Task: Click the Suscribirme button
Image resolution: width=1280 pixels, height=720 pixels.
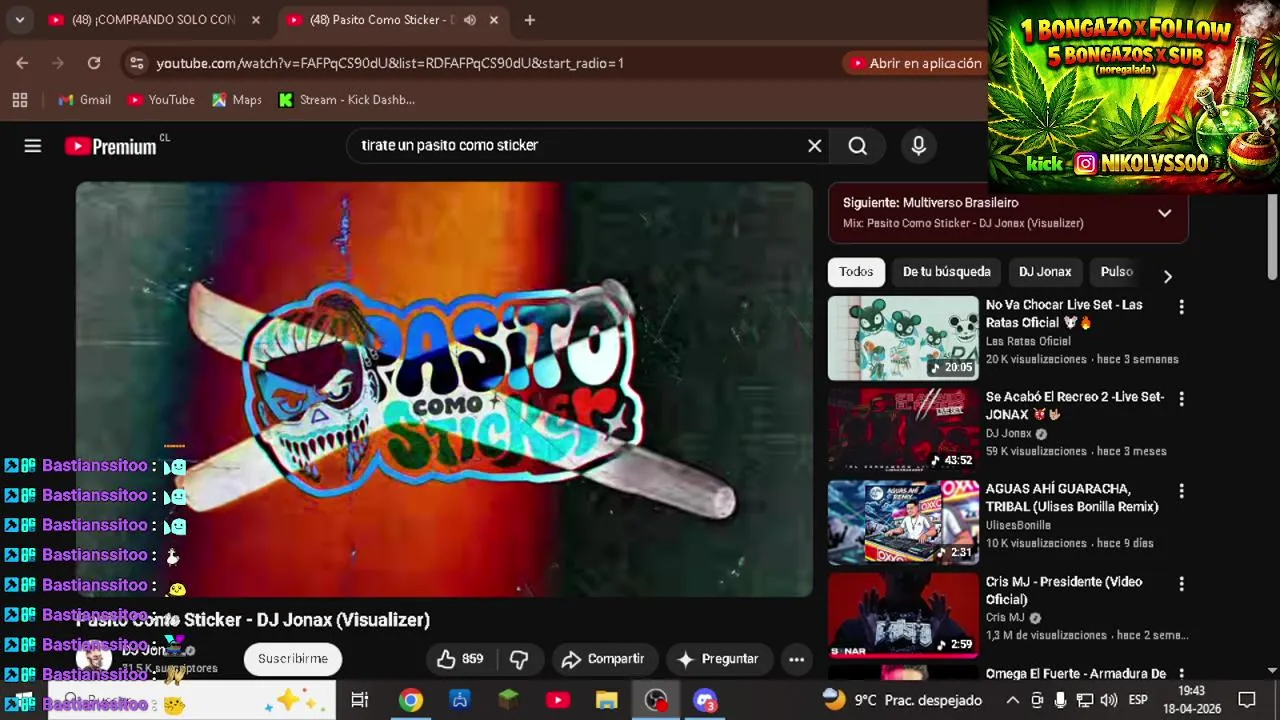Action: [x=293, y=659]
